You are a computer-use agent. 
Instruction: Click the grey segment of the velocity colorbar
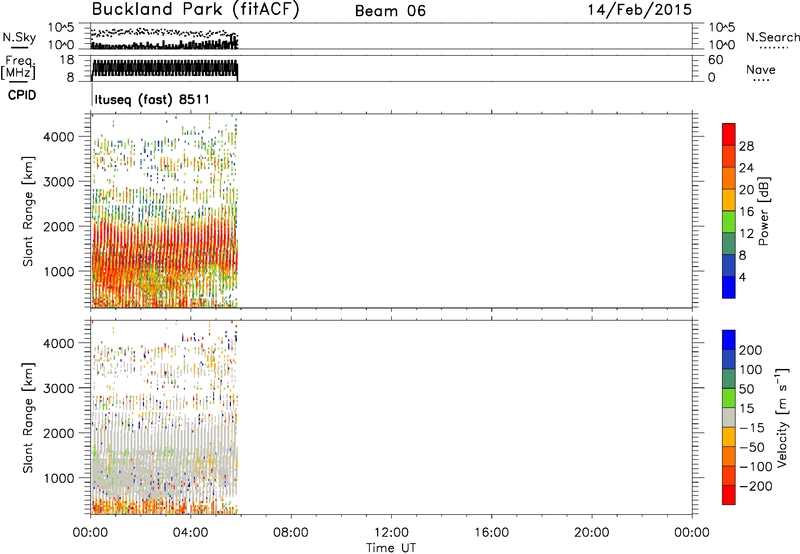729,417
